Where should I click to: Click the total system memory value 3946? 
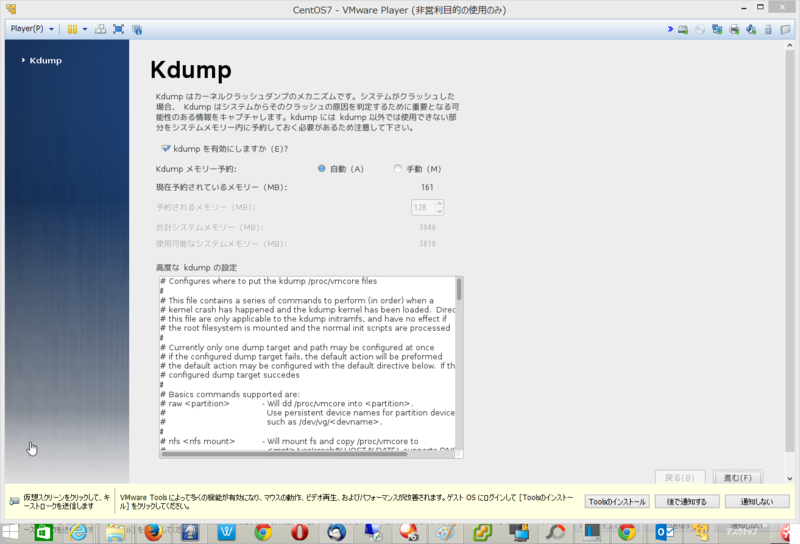click(428, 227)
